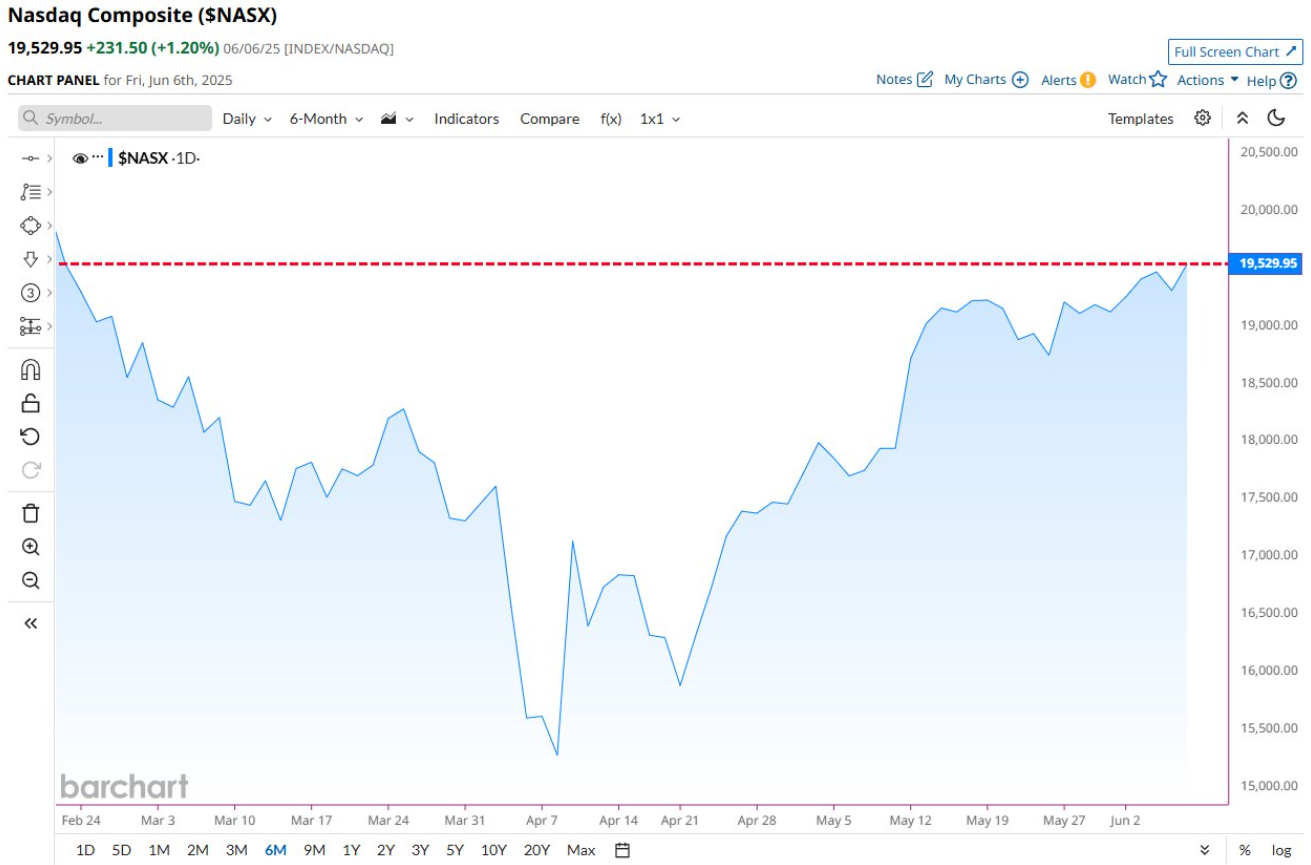
Task: Collapse the drawing tools sidebar
Action: point(30,624)
